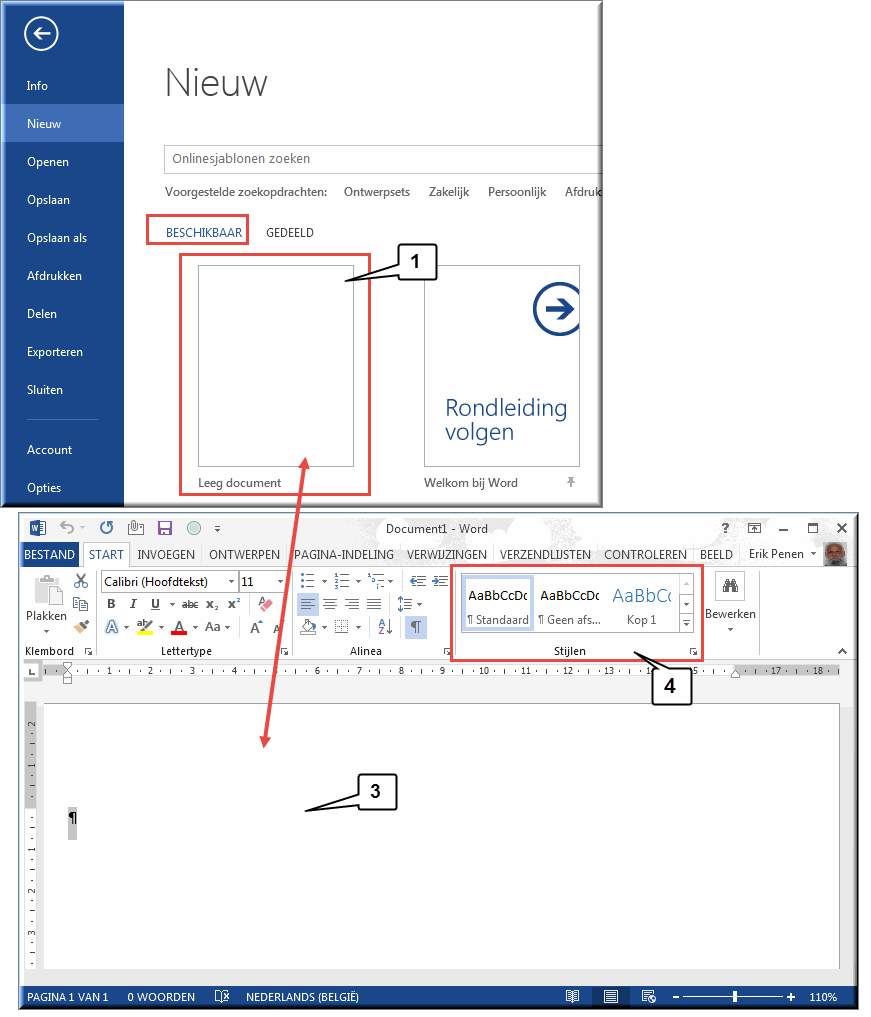Center-align the paragraph
Viewport: 871px width, 1017px height.
click(x=330, y=604)
